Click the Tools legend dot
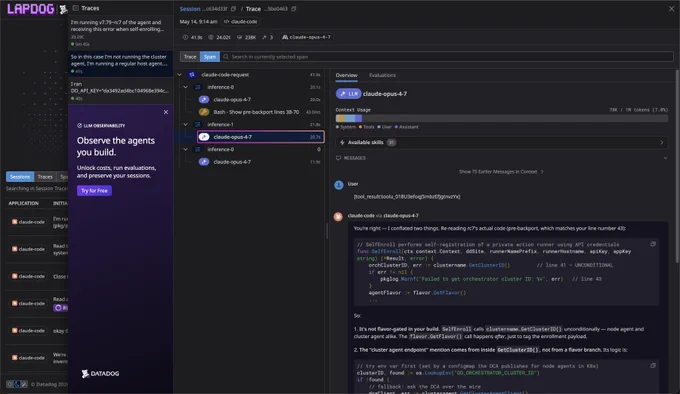 pyautogui.click(x=360, y=127)
